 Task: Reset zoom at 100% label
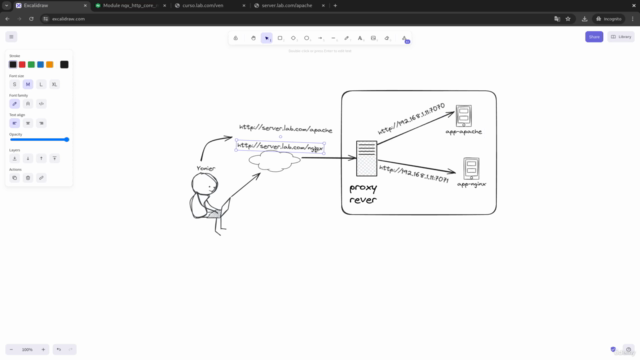tap(27, 349)
